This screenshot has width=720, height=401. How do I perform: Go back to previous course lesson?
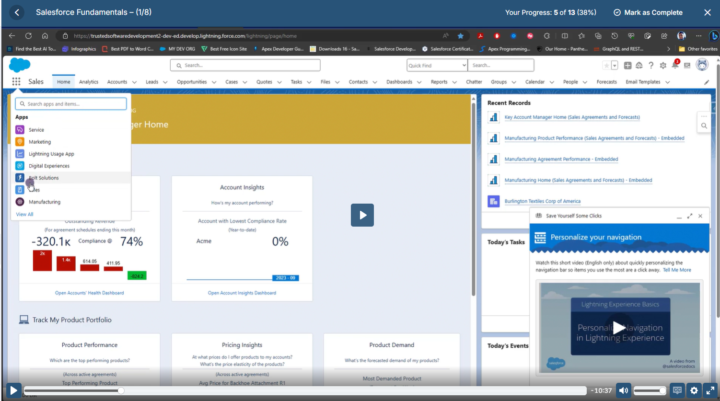click(17, 12)
